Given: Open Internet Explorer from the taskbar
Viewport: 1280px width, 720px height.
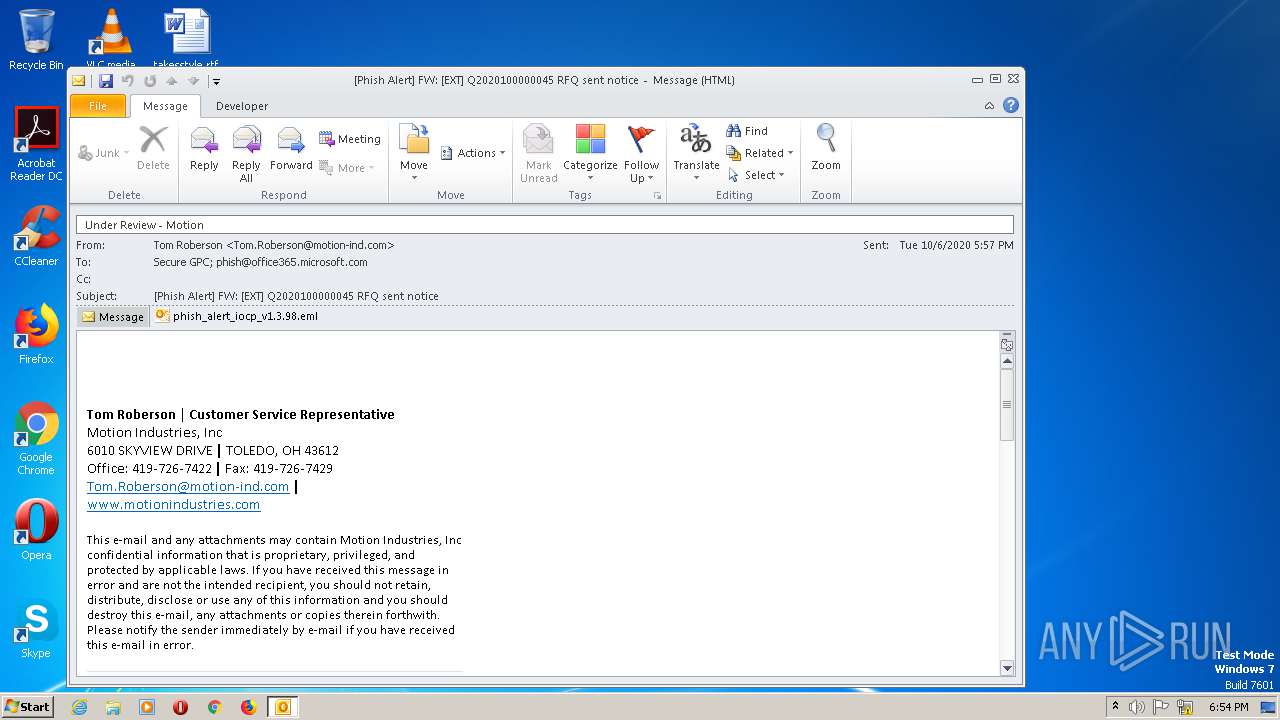Looking at the screenshot, I should 79,707.
